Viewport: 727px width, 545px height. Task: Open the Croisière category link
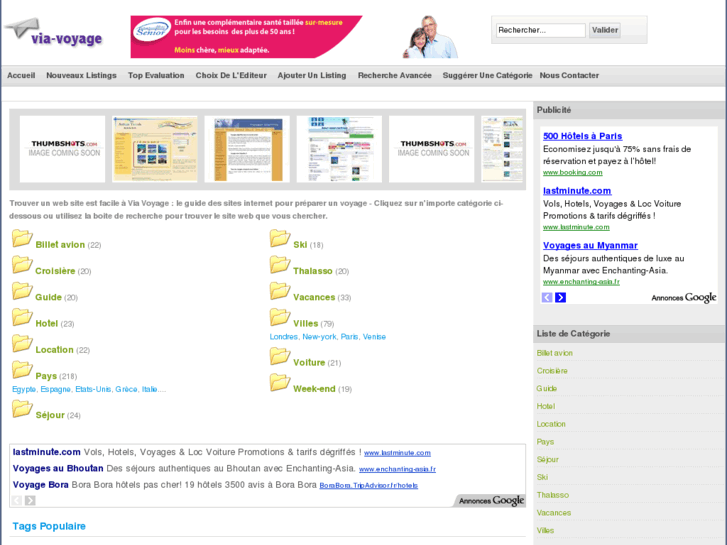(55, 271)
